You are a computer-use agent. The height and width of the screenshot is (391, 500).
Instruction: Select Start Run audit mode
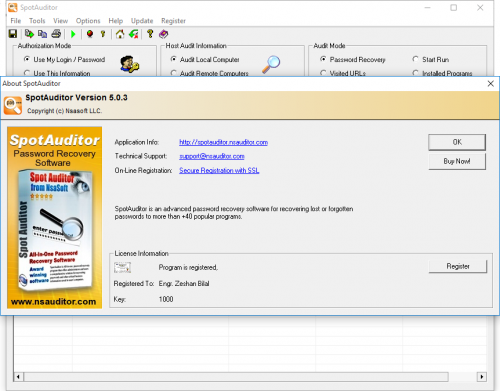click(x=431, y=59)
